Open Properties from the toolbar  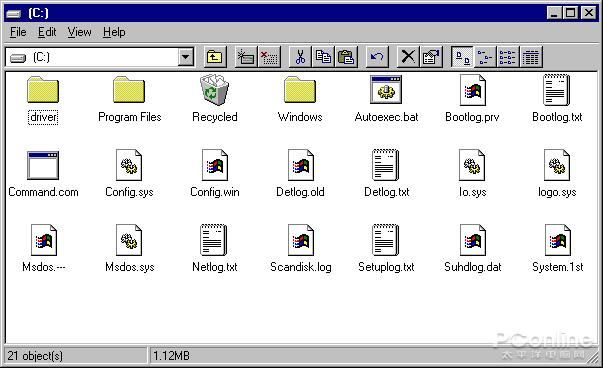(x=431, y=57)
